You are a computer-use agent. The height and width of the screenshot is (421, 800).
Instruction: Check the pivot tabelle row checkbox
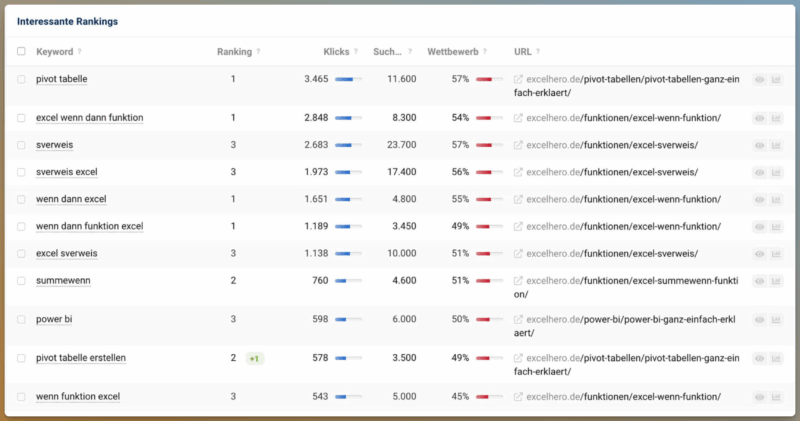21,79
